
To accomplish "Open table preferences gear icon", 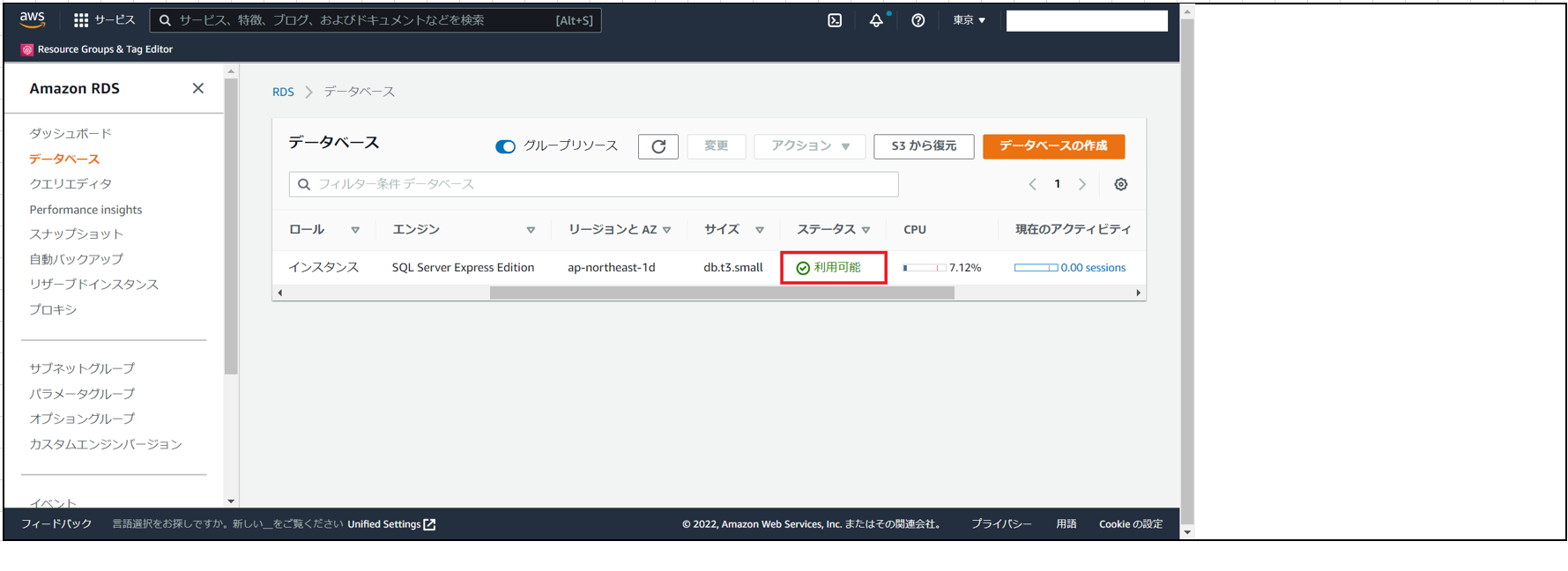I will coord(1121,184).
